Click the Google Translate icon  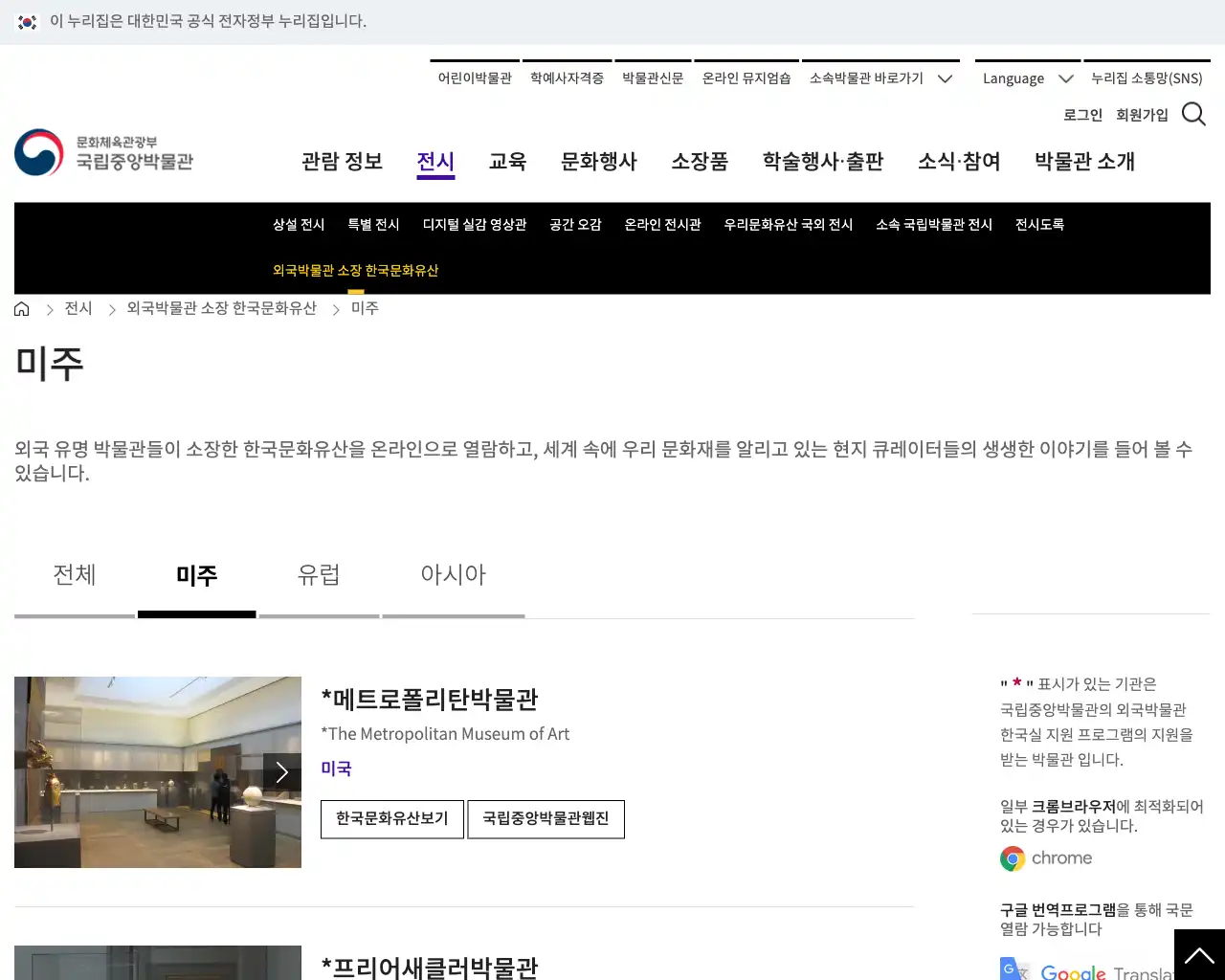1014,969
